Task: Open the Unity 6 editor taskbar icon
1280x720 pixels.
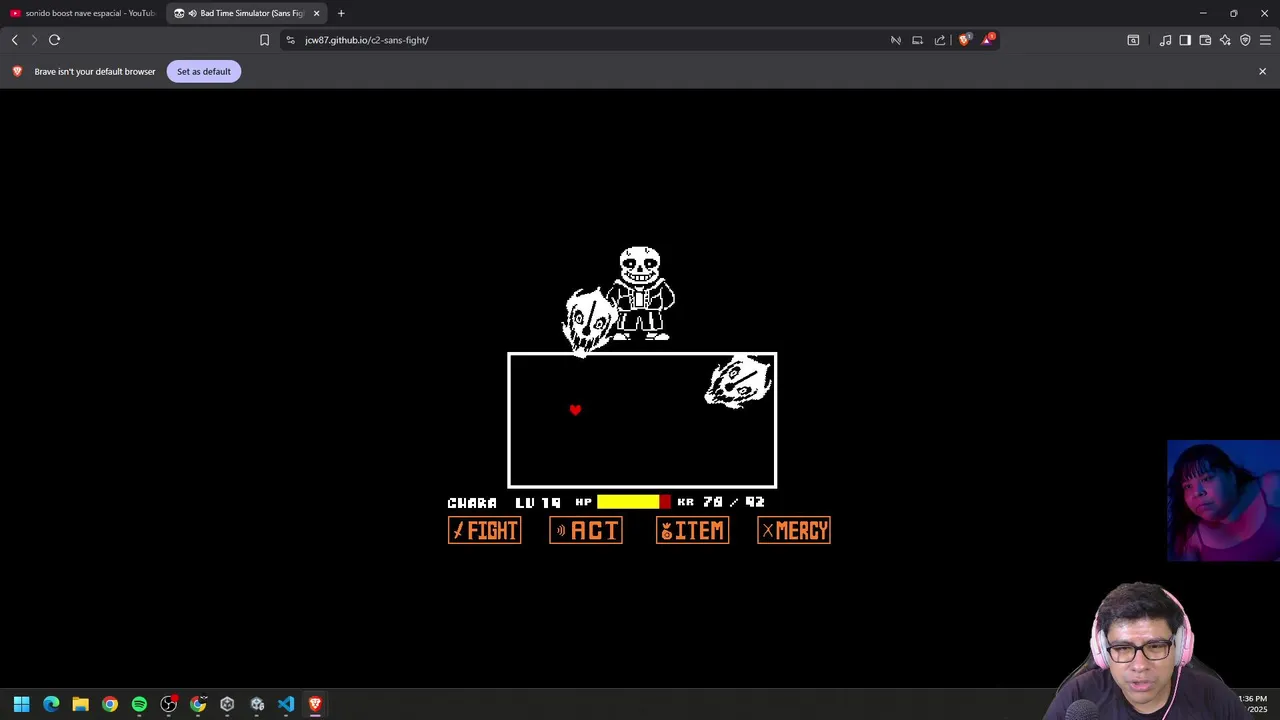Action: coord(257,704)
